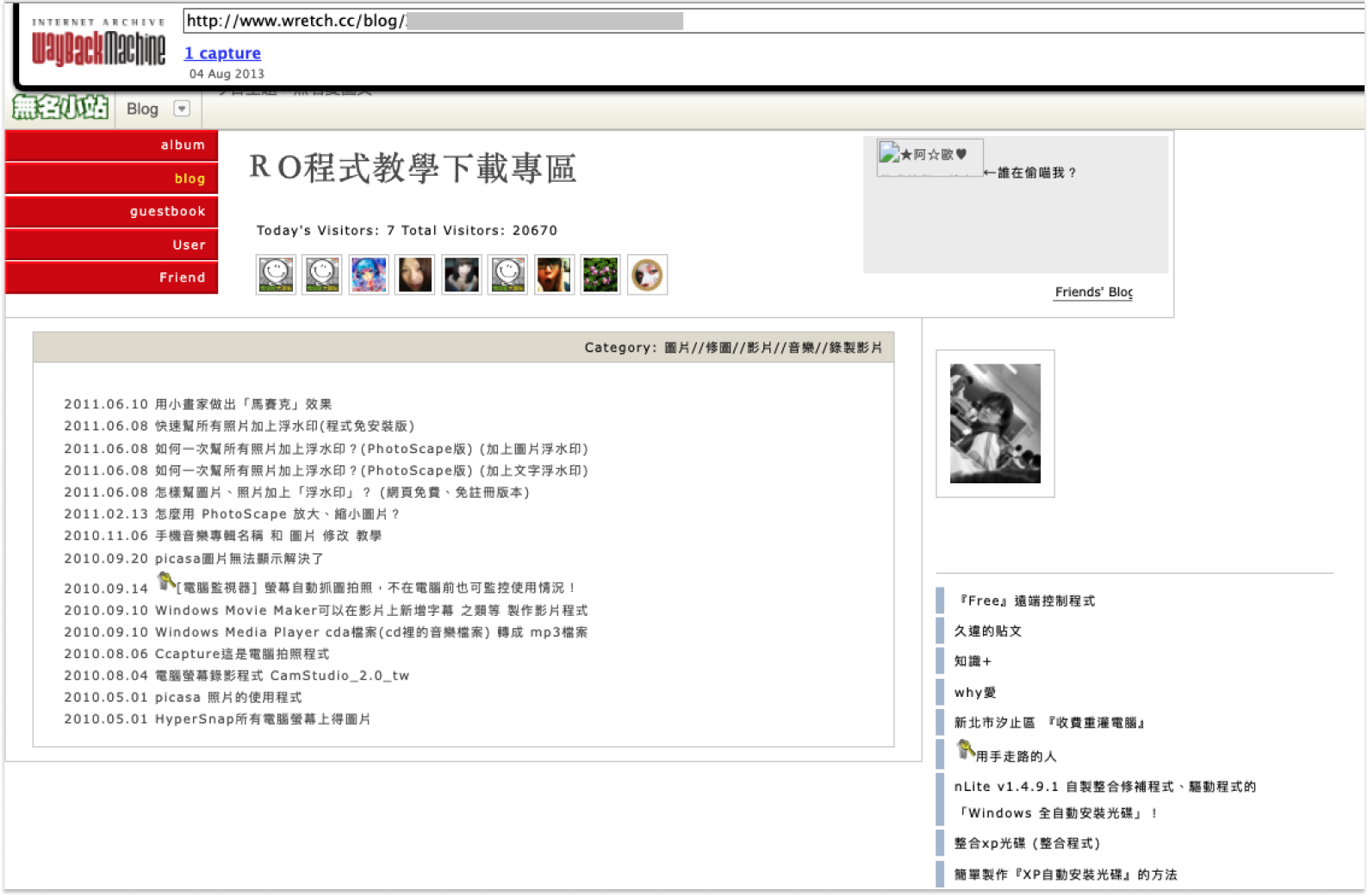Click the key icon beside 用手走路的人
Viewport: 1368px width, 896px height.
point(966,750)
